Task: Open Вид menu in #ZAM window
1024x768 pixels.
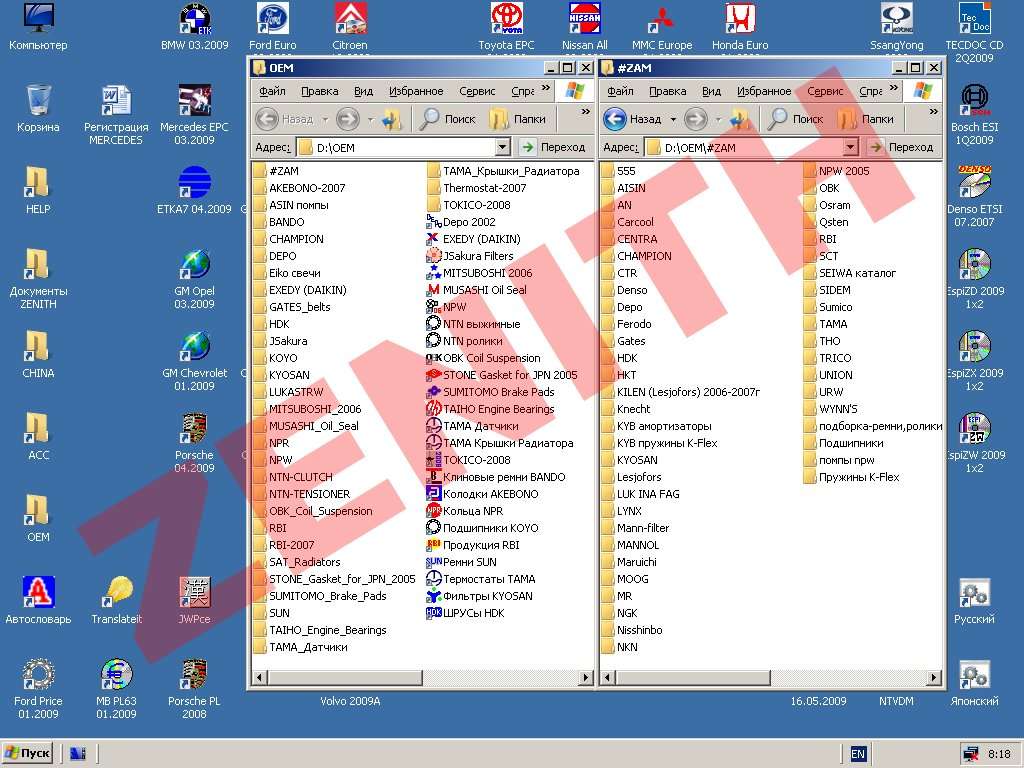Action: coord(711,91)
